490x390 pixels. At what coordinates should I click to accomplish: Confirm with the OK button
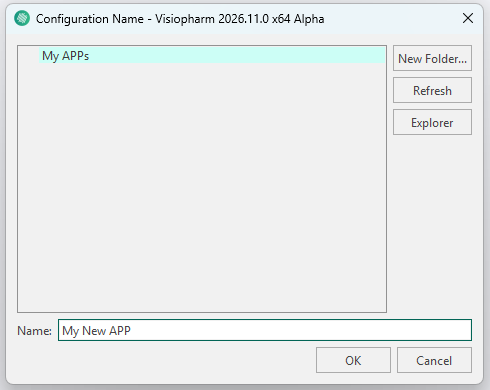[x=353, y=360]
